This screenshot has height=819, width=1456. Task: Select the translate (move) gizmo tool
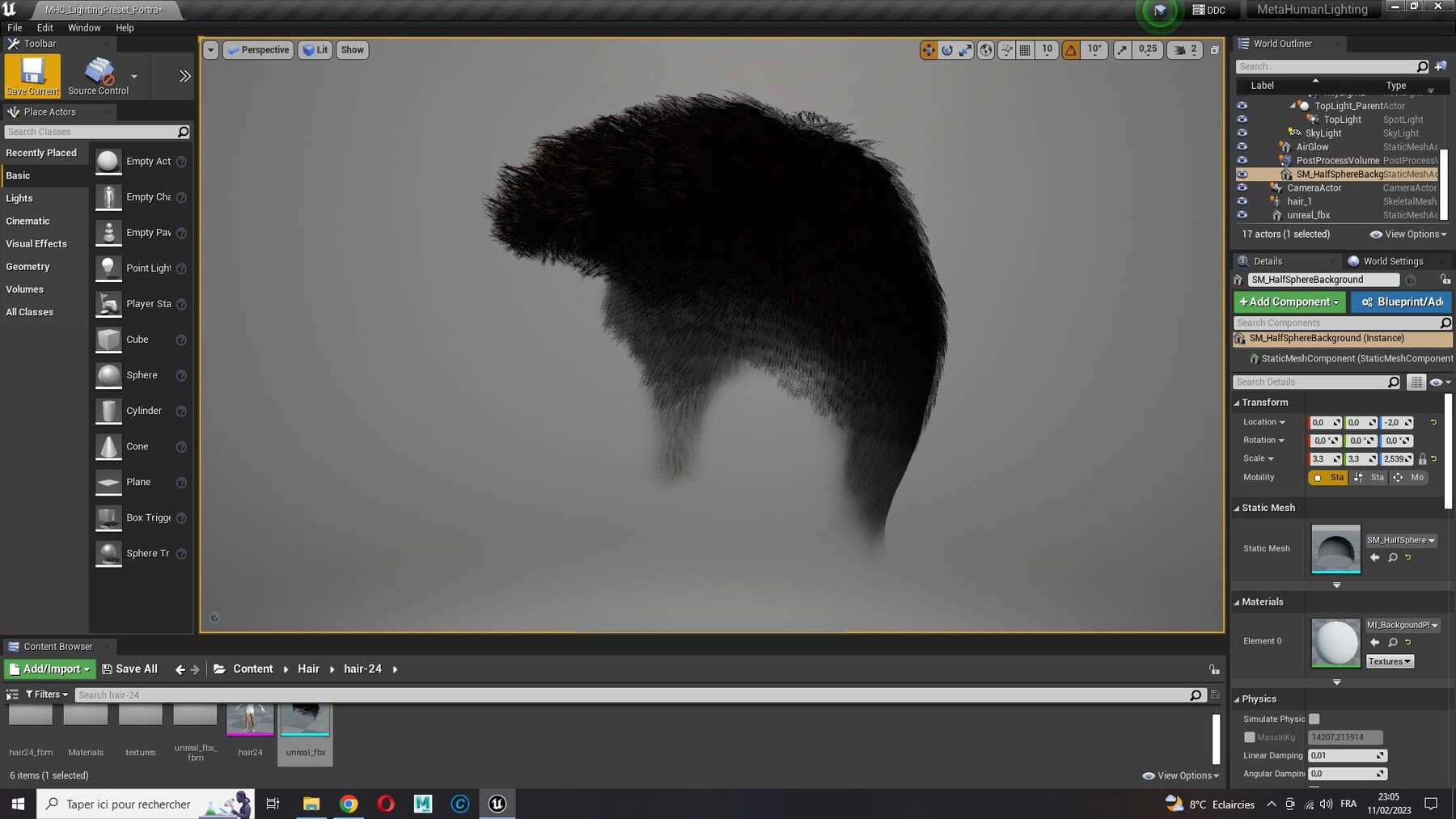[929, 50]
